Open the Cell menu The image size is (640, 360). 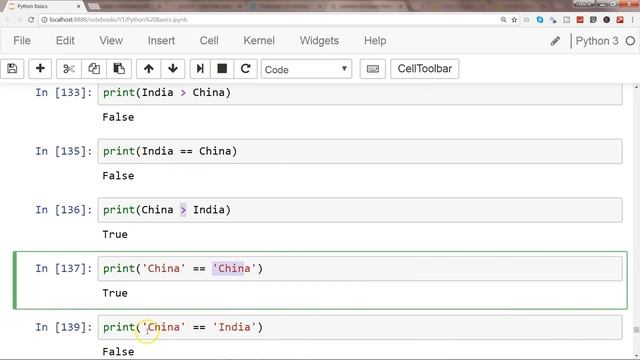209,41
